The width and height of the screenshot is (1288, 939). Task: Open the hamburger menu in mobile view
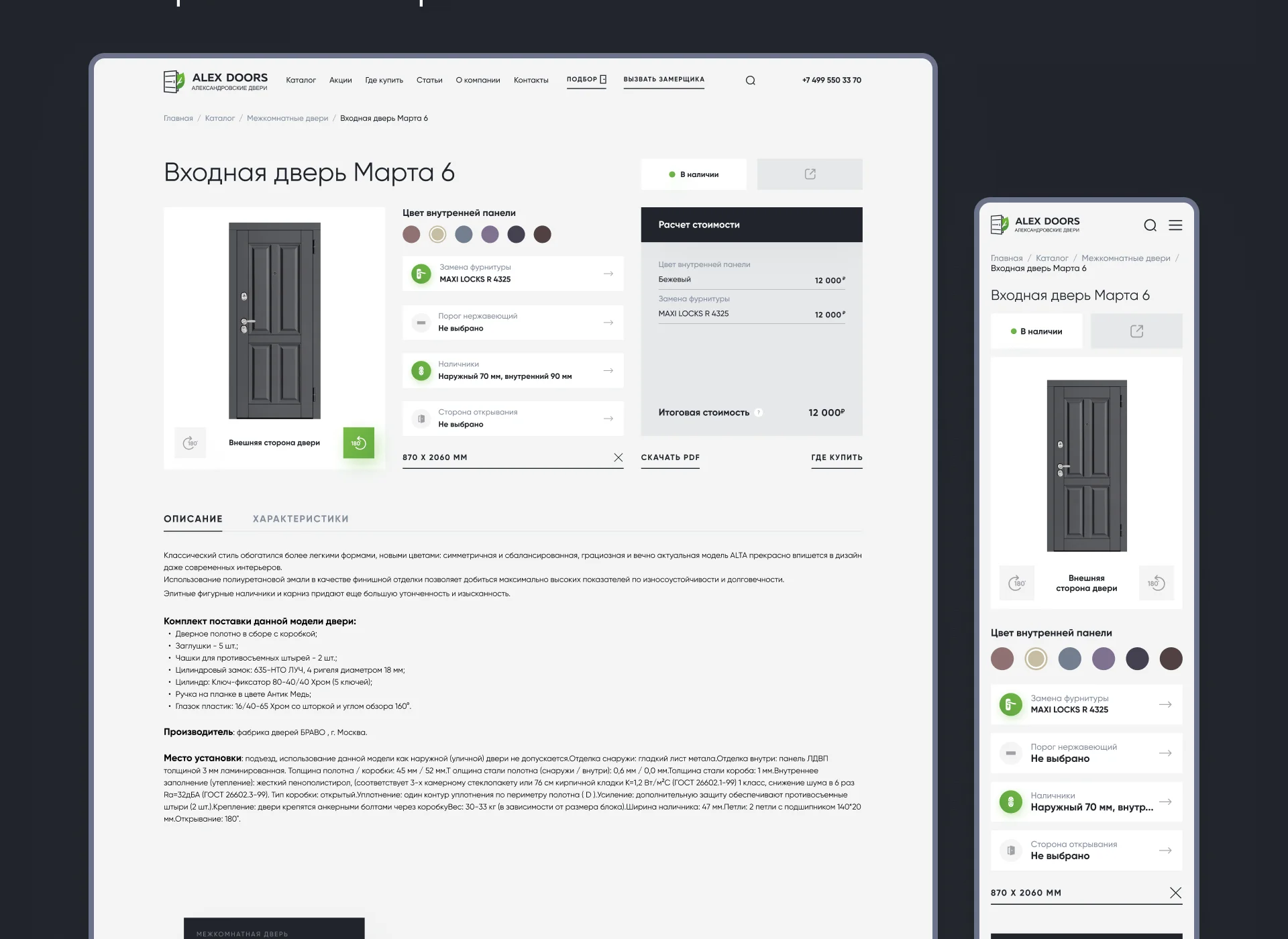[1175, 225]
